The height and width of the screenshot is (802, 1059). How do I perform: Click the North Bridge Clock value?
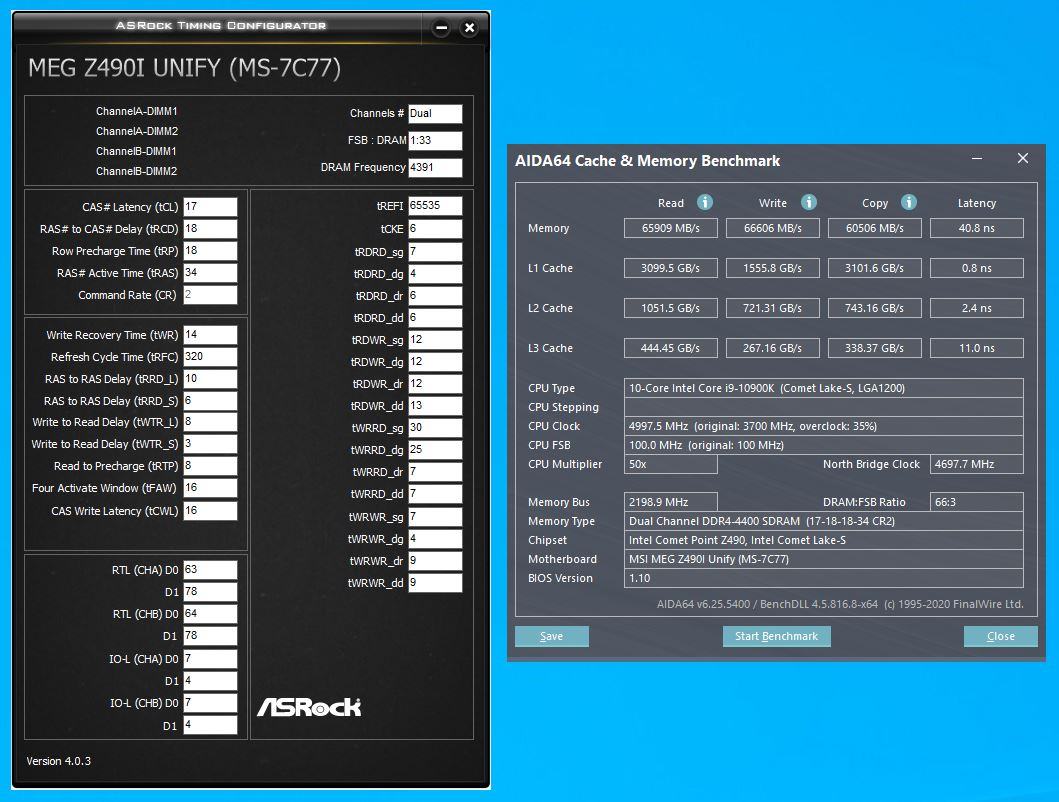click(977, 464)
